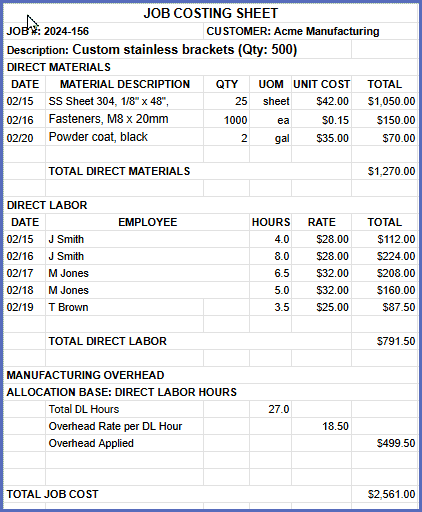Click the $87.50 labor total cell
422x512 pixels.
tap(385, 307)
